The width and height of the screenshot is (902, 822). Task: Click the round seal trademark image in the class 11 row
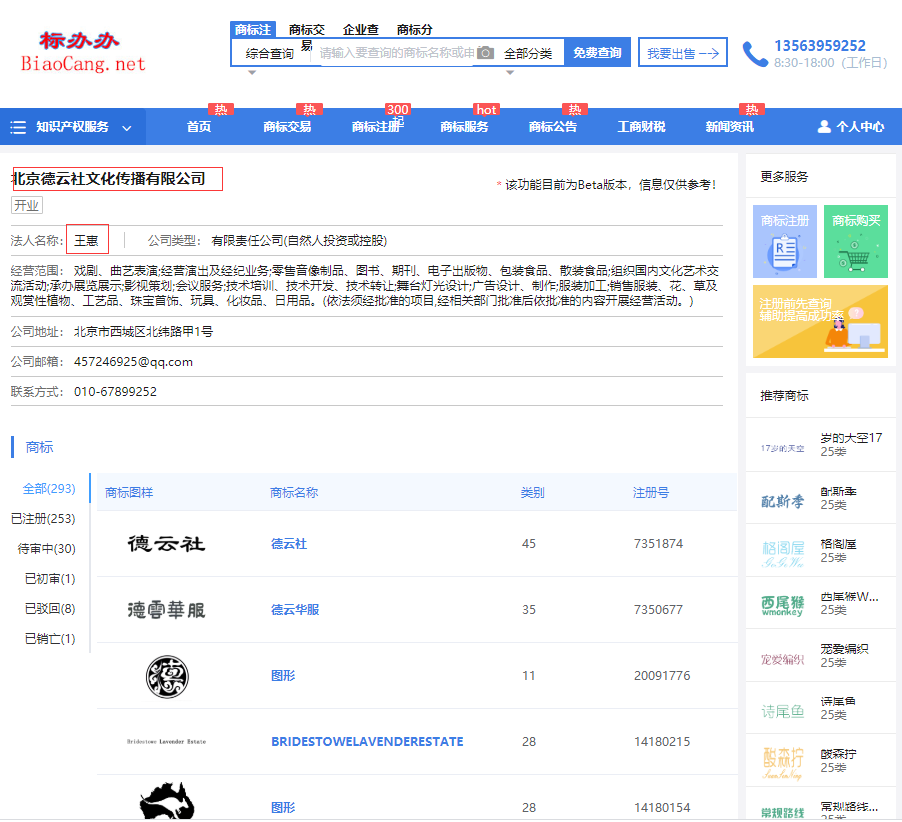click(x=167, y=676)
